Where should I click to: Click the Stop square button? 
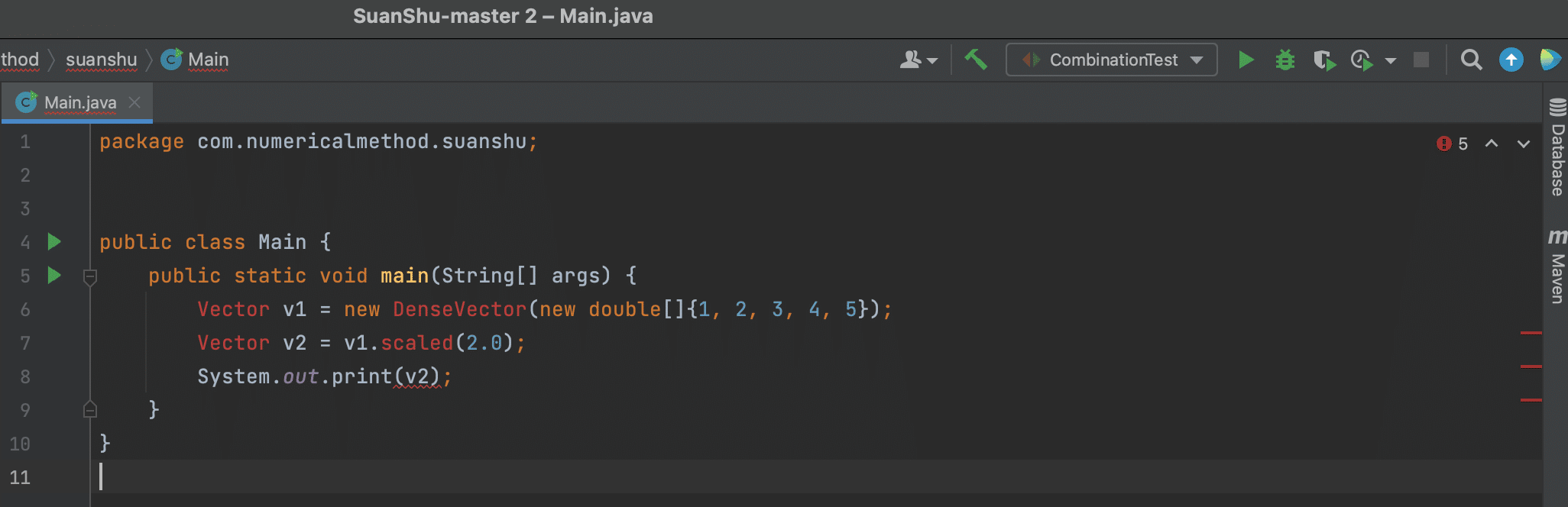point(1421,60)
